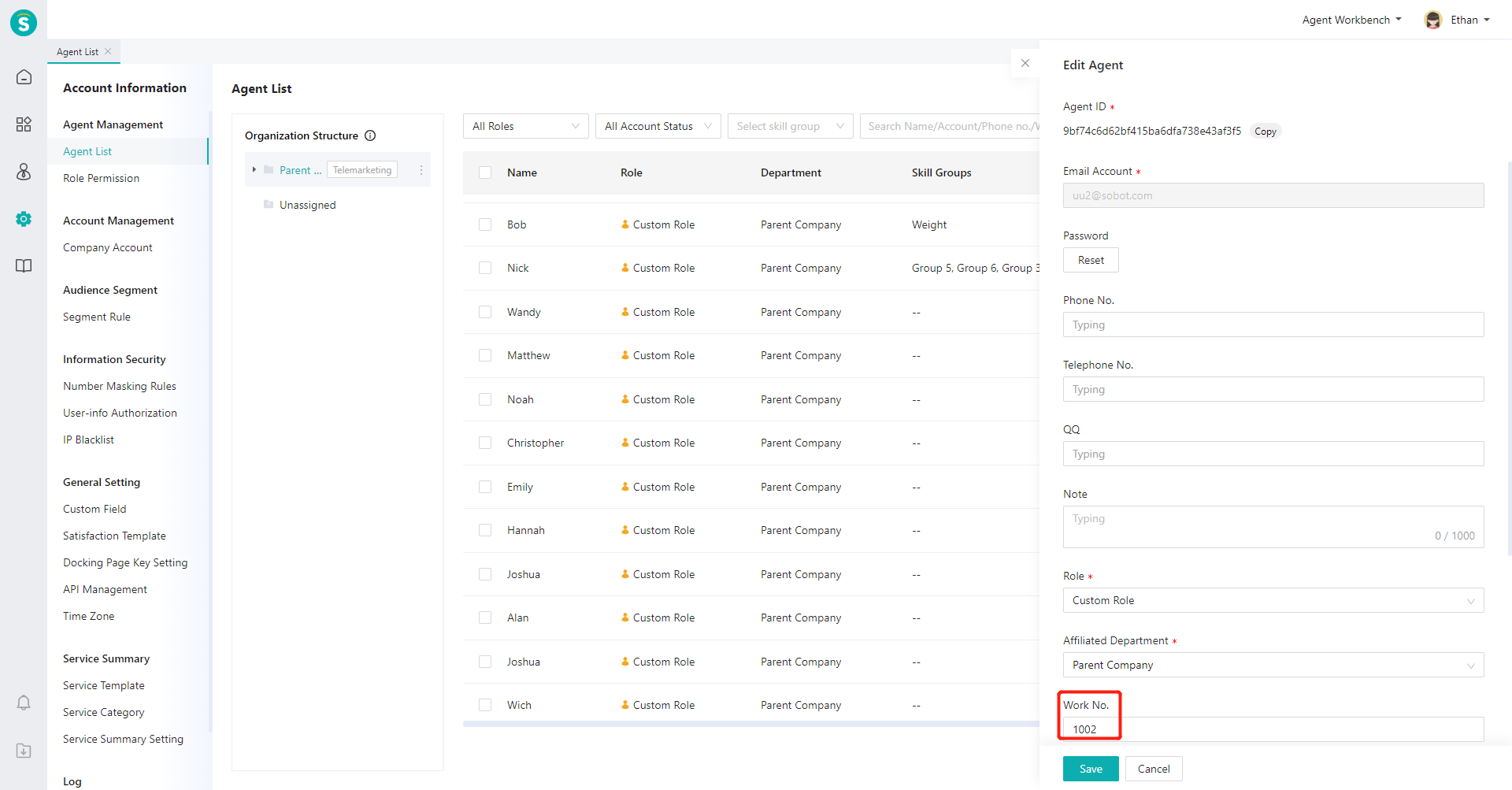Open the book knowledge sidebar icon
The height and width of the screenshot is (790, 1512).
tap(24, 266)
